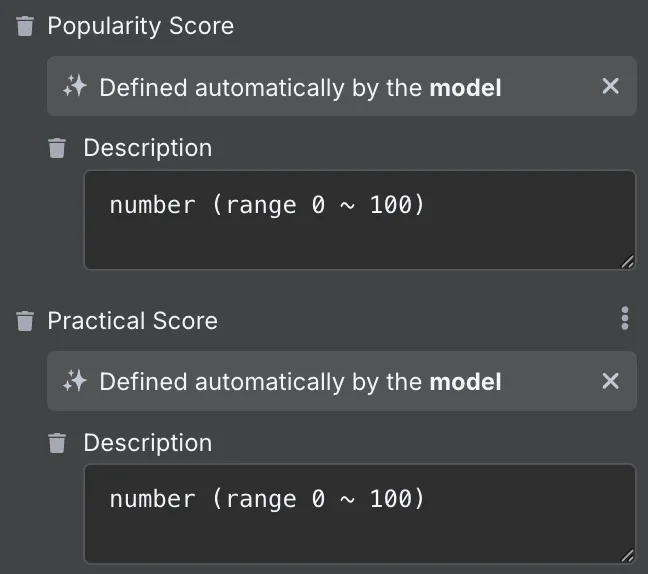The image size is (648, 574).
Task: Dismiss the model-defined banner under Popularity Score
Action: [x=610, y=86]
